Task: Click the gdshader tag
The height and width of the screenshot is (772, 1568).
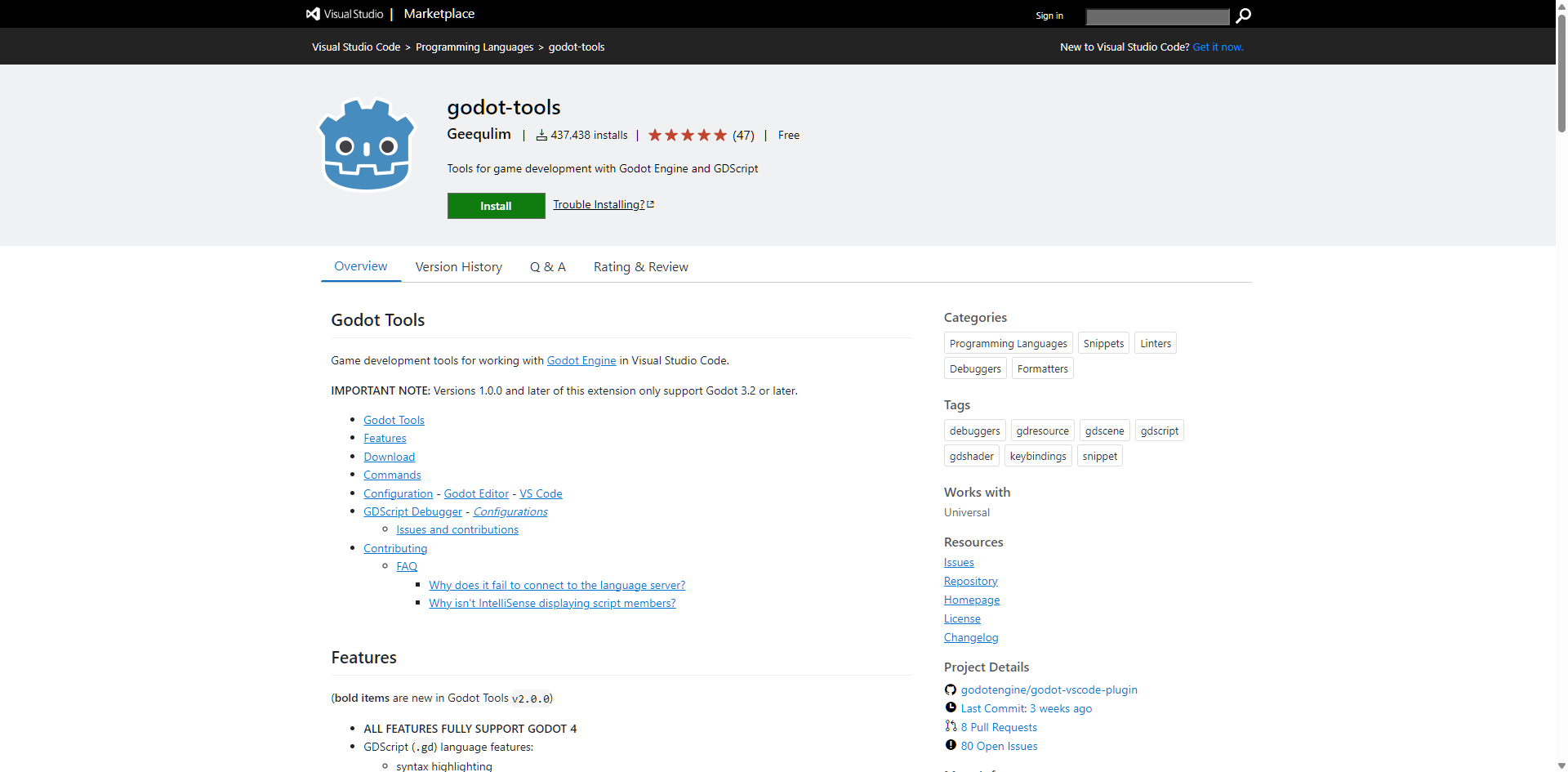Action: click(972, 456)
